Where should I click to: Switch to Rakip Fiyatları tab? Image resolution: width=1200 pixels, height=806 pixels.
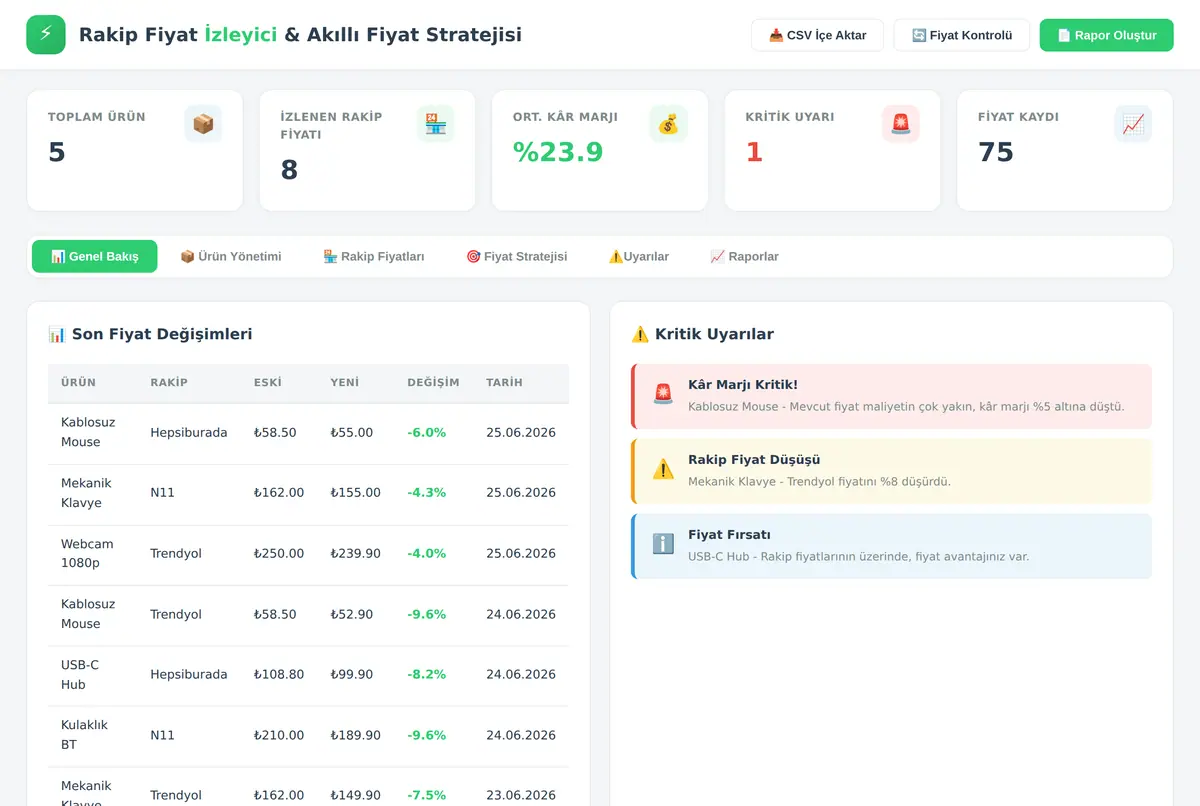pyautogui.click(x=374, y=256)
